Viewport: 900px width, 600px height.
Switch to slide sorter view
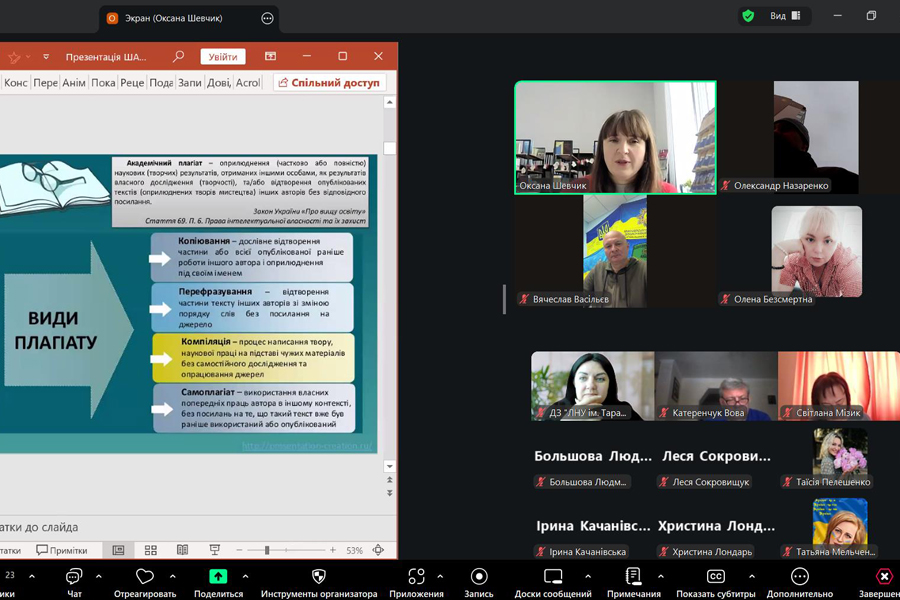pos(151,550)
